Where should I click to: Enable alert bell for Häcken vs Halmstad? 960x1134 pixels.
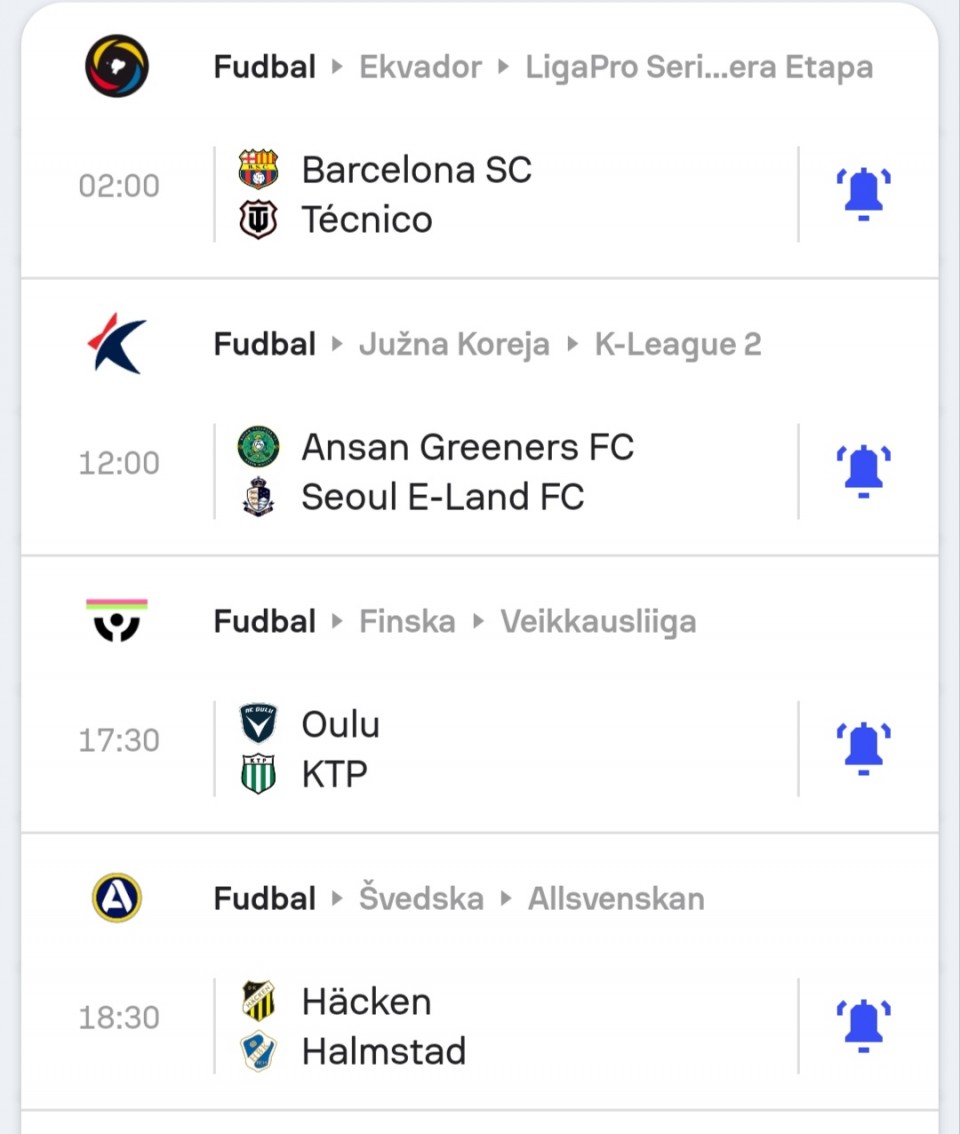point(863,1026)
